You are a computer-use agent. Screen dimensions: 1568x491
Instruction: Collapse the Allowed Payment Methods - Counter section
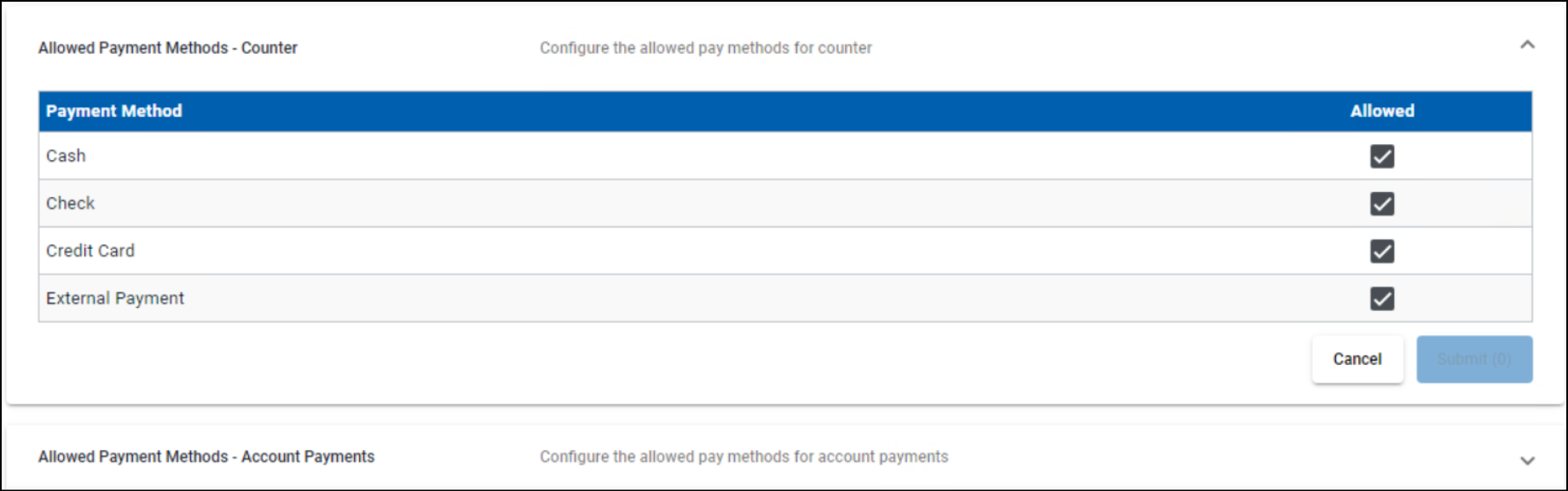pyautogui.click(x=1526, y=45)
